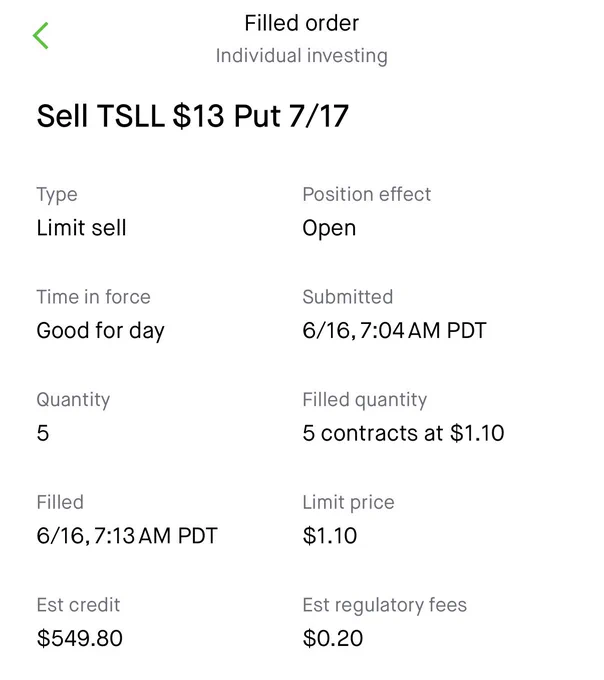Tap the Individual investing subtitle

click(x=302, y=56)
